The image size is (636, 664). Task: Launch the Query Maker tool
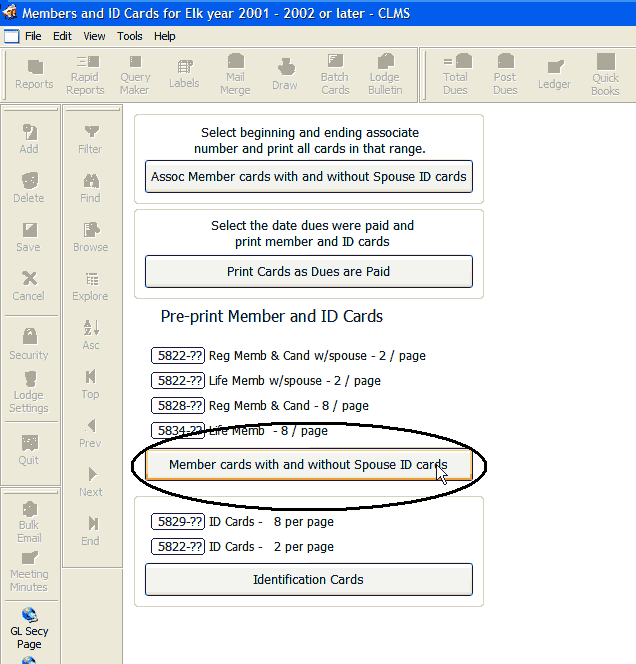135,75
